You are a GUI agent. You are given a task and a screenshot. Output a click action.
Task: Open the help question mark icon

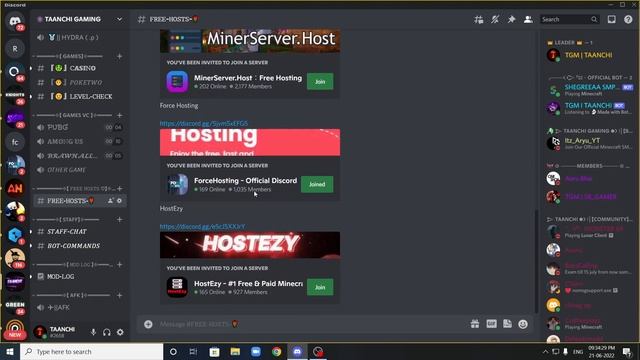[x=628, y=19]
